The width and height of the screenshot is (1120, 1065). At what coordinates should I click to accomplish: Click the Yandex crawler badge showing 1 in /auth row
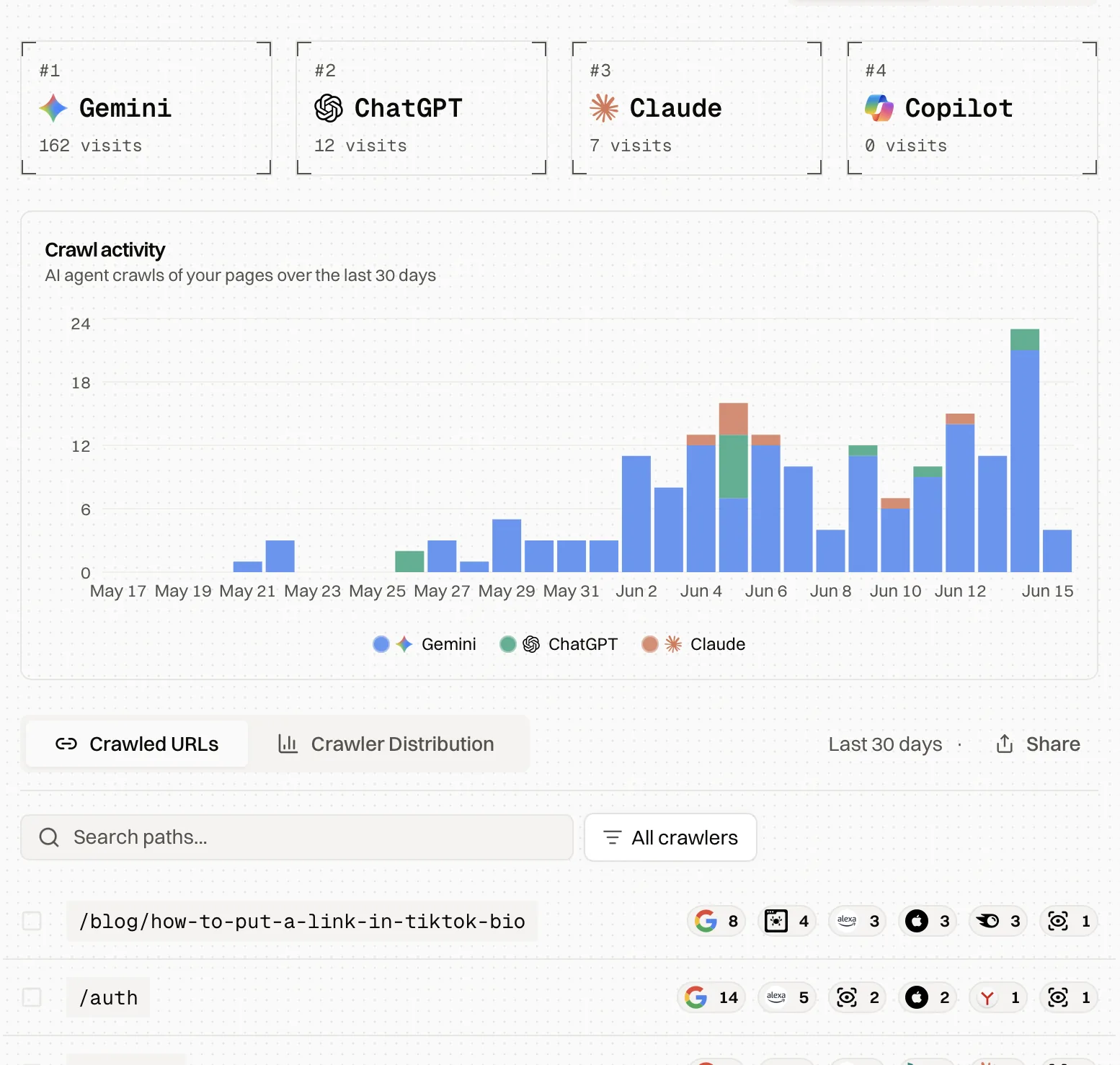[998, 997]
